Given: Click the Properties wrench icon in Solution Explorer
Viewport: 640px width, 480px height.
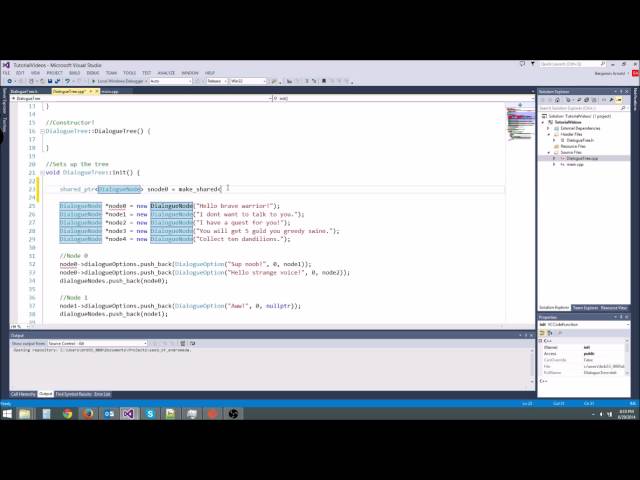Looking at the screenshot, I should pyautogui.click(x=611, y=100).
